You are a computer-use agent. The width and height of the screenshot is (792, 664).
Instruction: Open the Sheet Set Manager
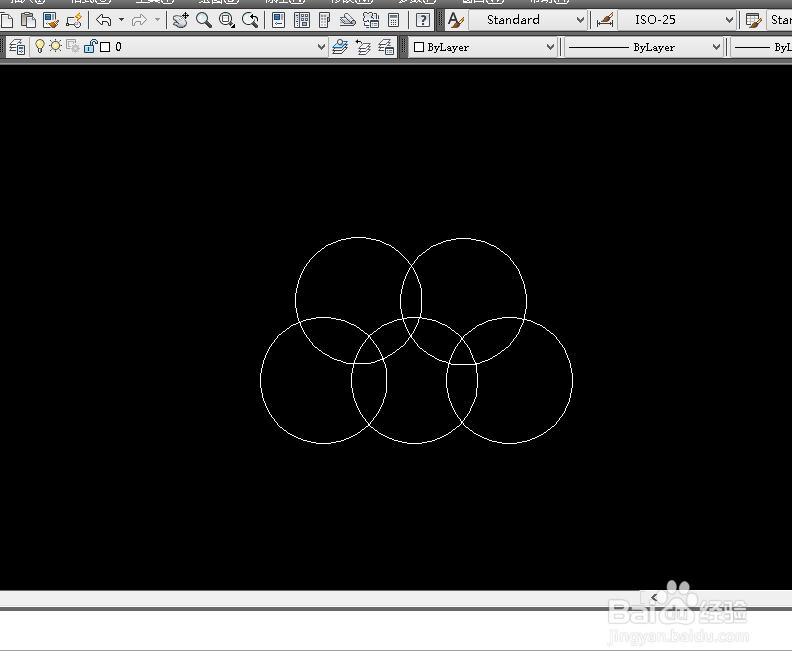point(348,20)
